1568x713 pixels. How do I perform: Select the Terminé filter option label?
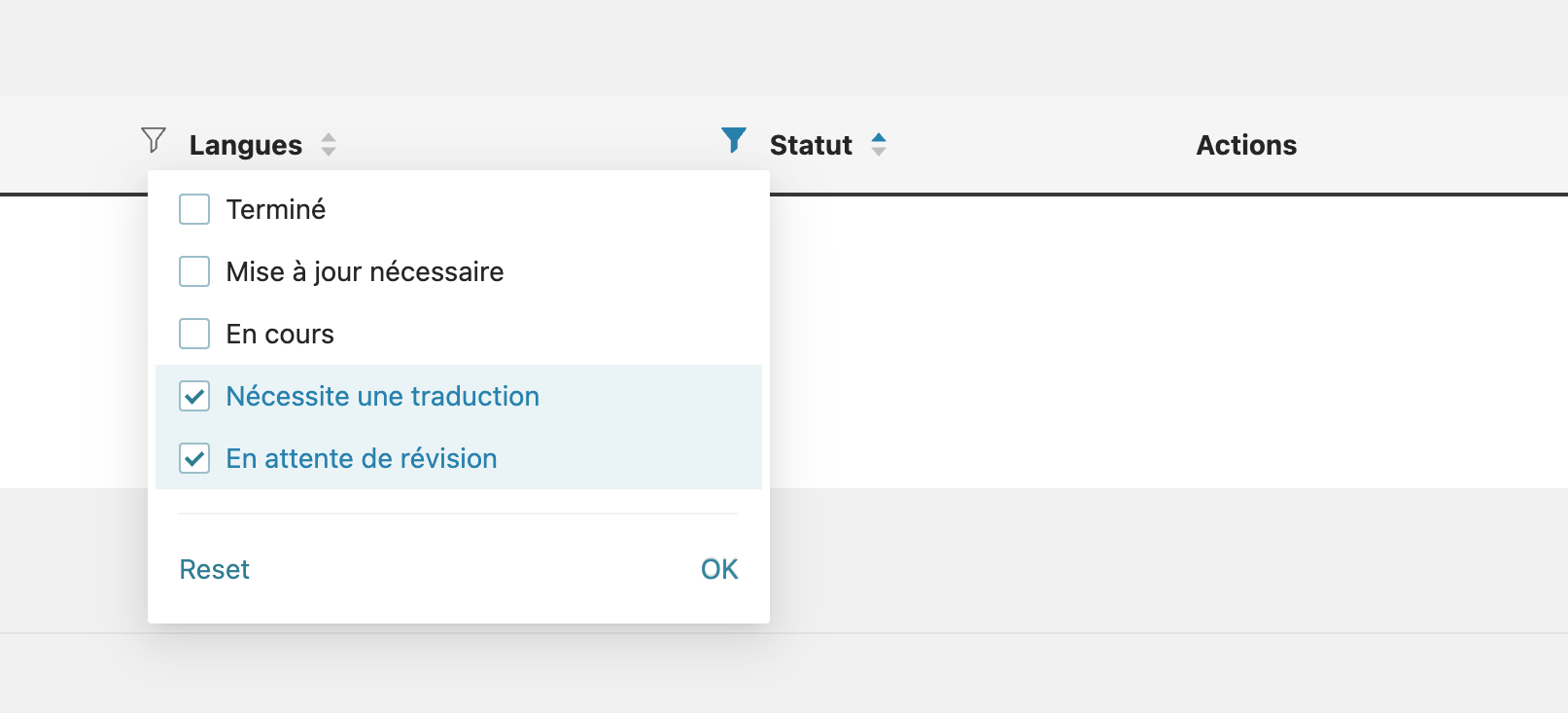pyautogui.click(x=276, y=209)
